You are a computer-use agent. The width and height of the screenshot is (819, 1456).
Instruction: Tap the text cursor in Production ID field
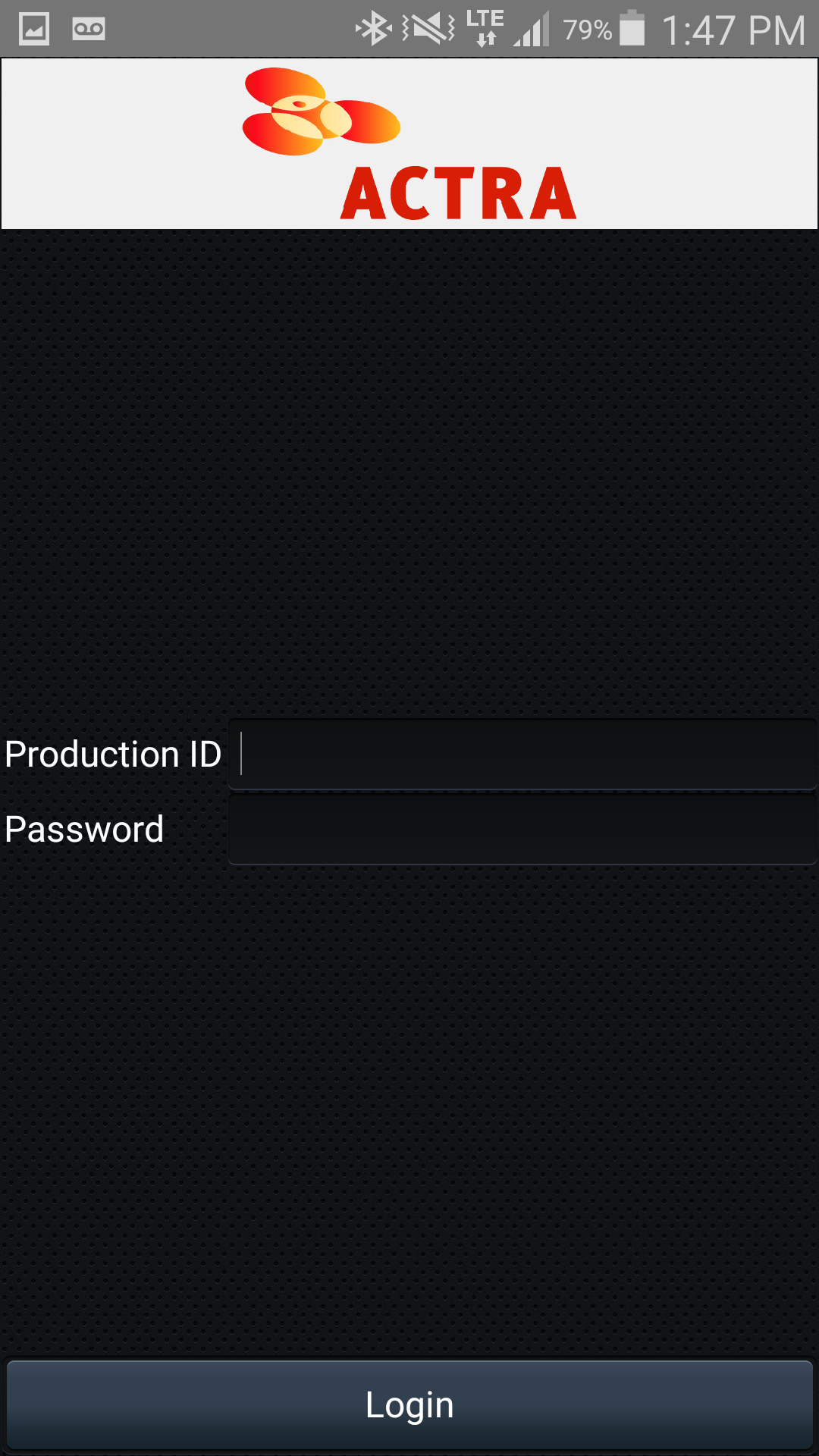(x=241, y=754)
